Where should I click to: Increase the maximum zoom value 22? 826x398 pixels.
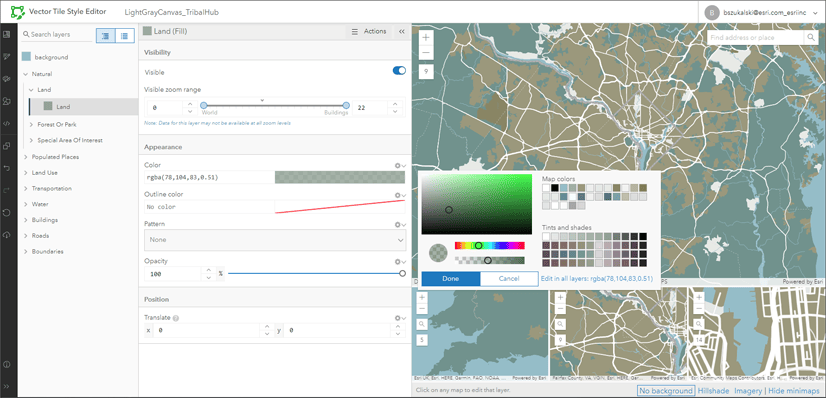(x=396, y=104)
